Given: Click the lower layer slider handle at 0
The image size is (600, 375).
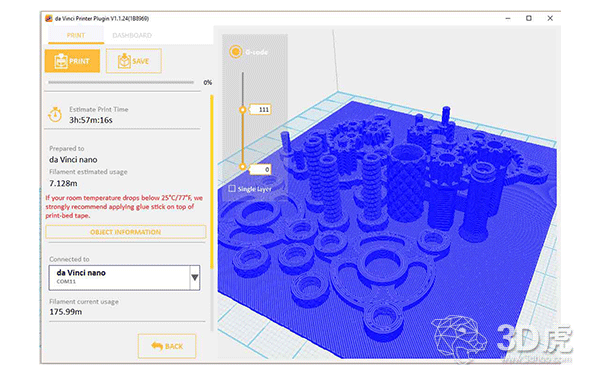Looking at the screenshot, I should coord(243,166).
